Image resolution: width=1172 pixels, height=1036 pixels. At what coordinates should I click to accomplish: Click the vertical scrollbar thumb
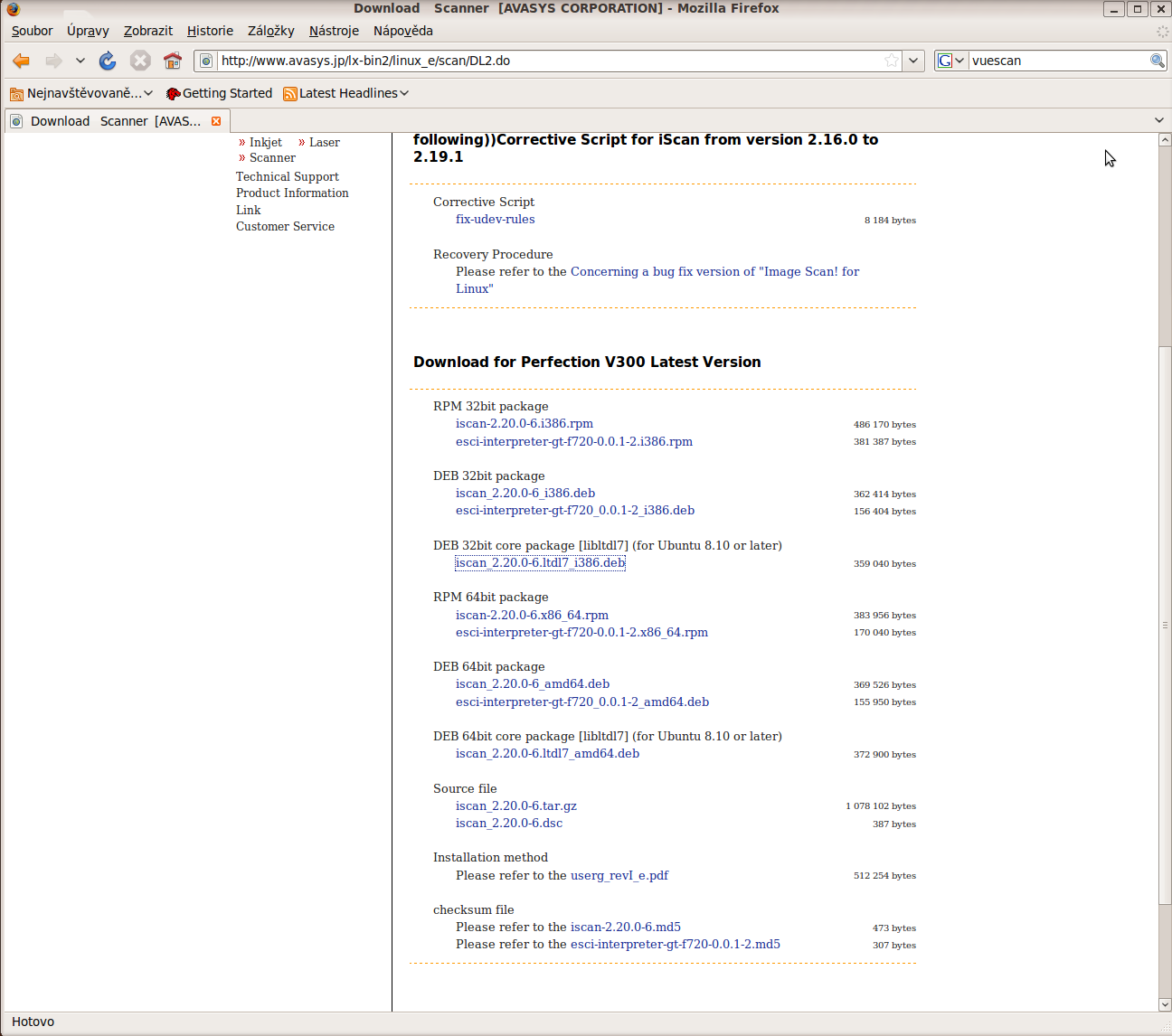click(1165, 625)
